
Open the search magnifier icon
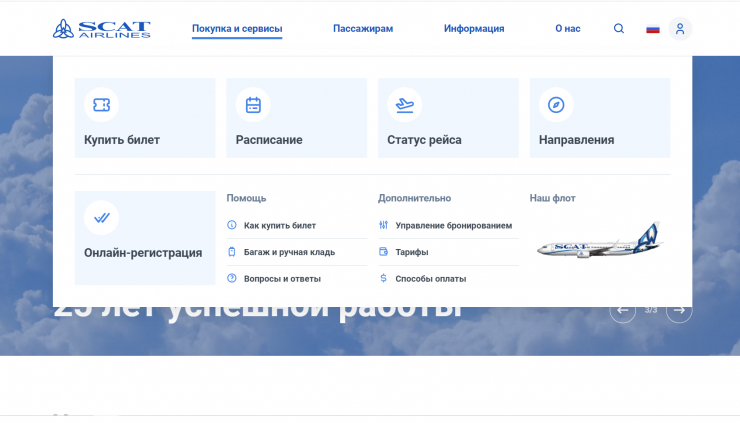click(618, 29)
